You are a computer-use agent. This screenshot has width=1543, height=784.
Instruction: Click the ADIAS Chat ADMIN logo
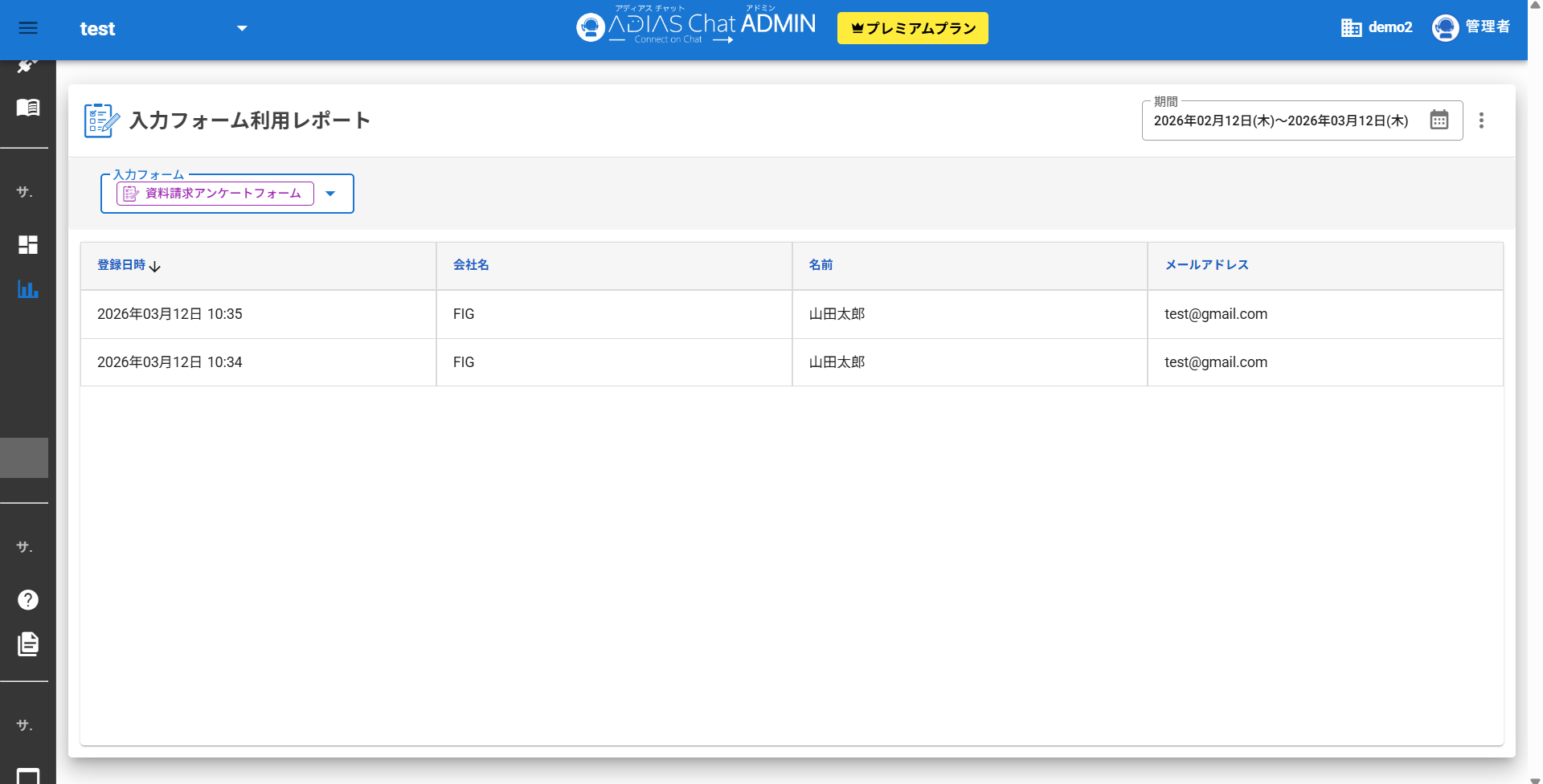pos(696,27)
